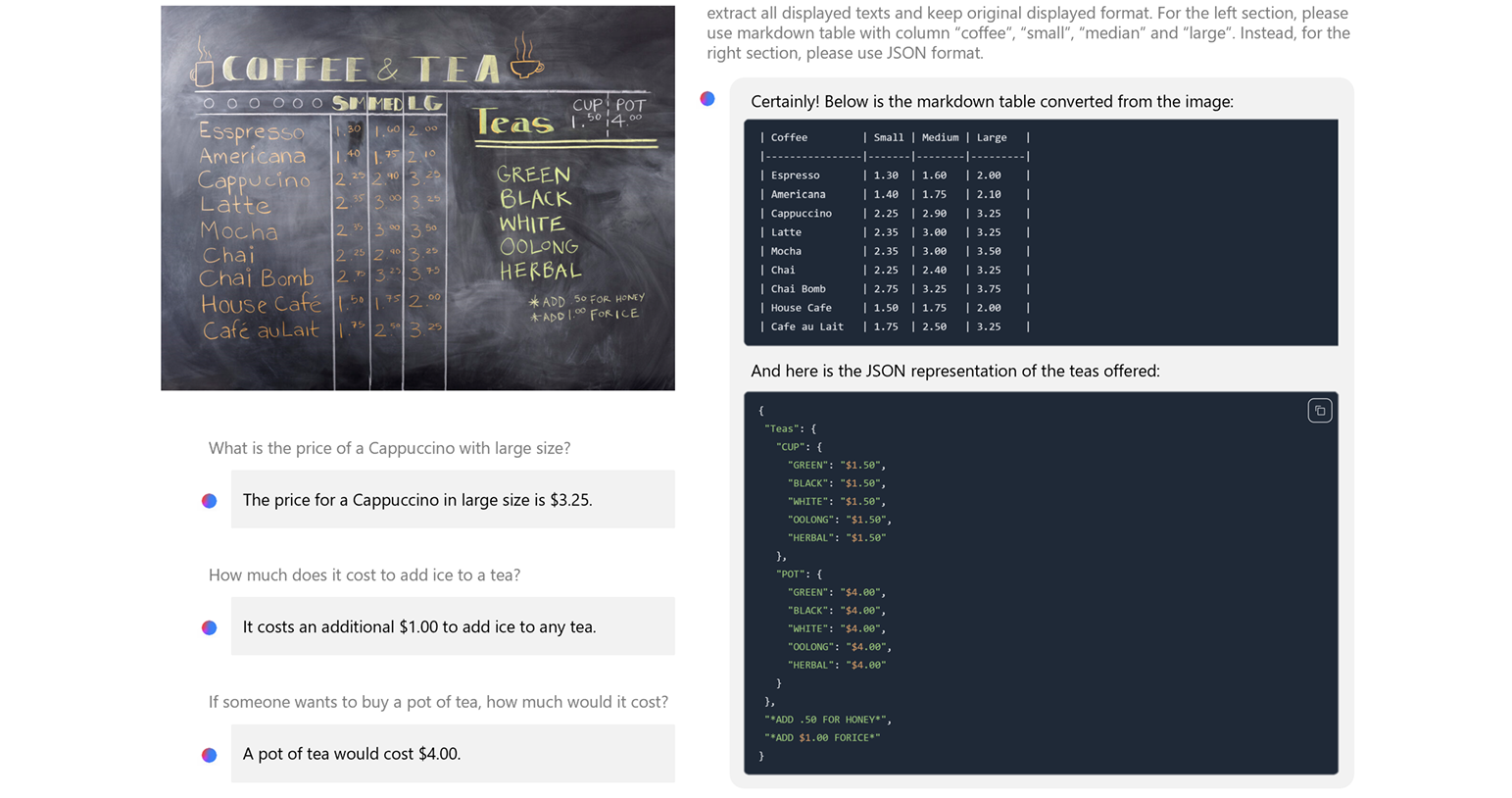Select the question about buying a pot of tea

pyautogui.click(x=438, y=702)
